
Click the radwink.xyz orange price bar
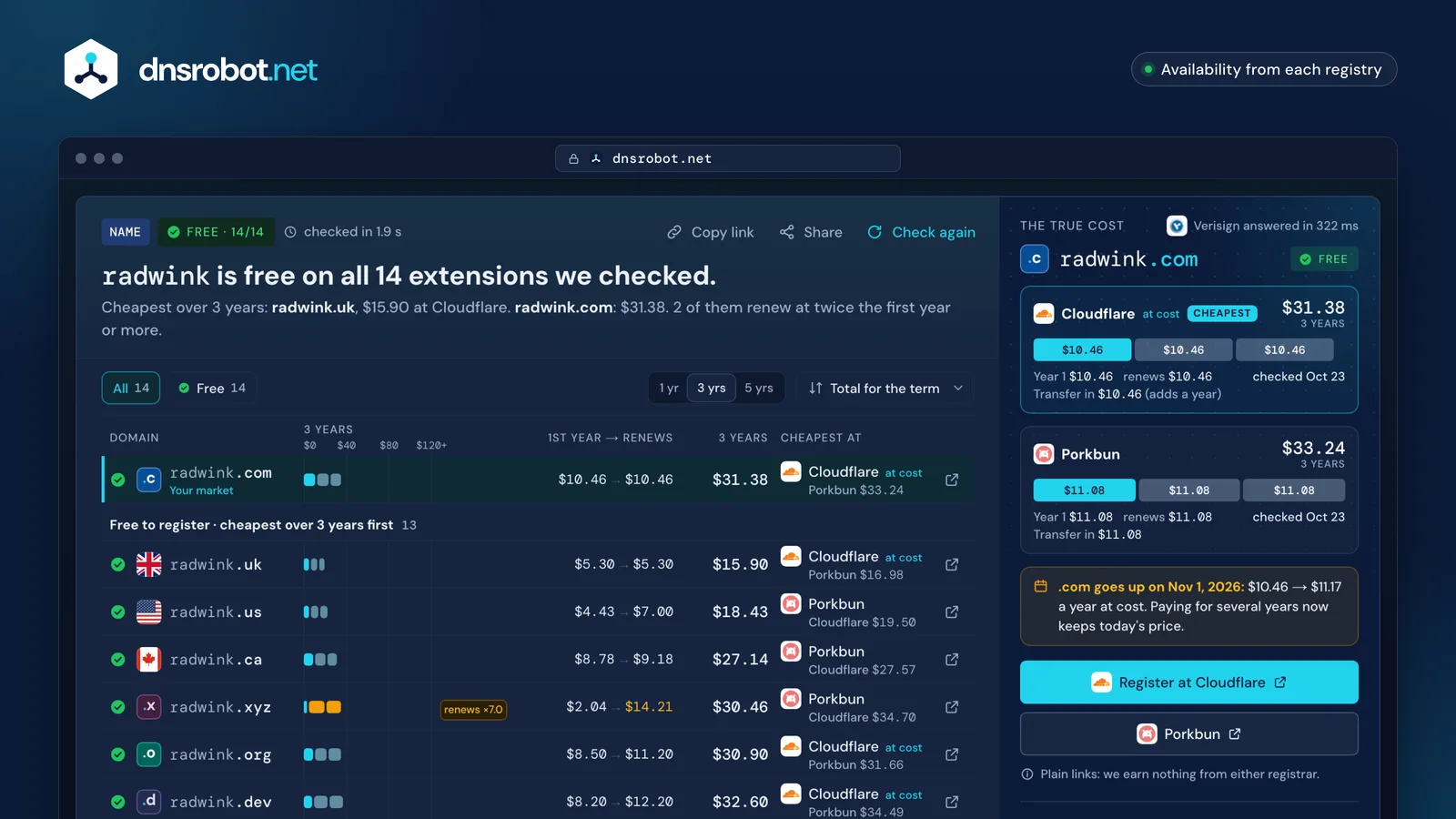[323, 707]
